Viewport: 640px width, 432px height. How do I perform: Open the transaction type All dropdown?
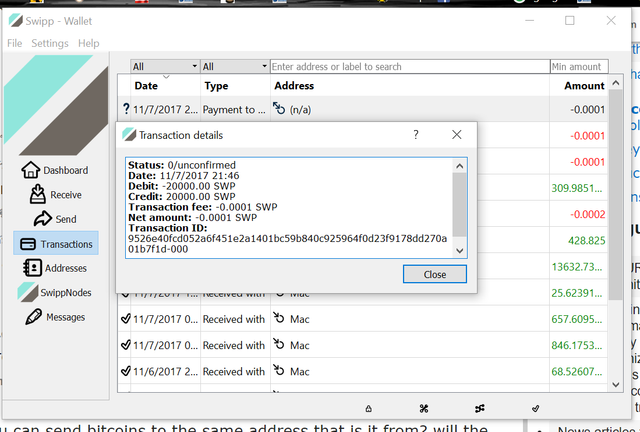click(x=235, y=67)
